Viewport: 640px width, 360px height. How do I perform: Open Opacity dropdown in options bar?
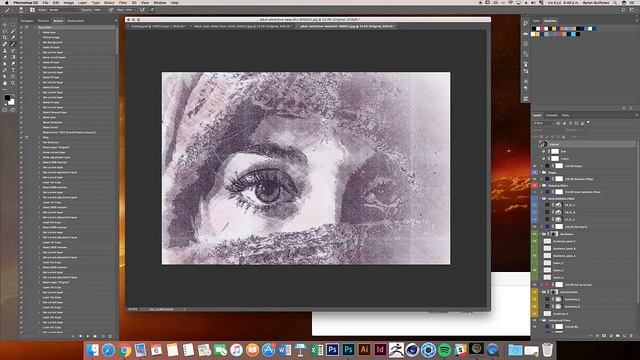(104, 10)
